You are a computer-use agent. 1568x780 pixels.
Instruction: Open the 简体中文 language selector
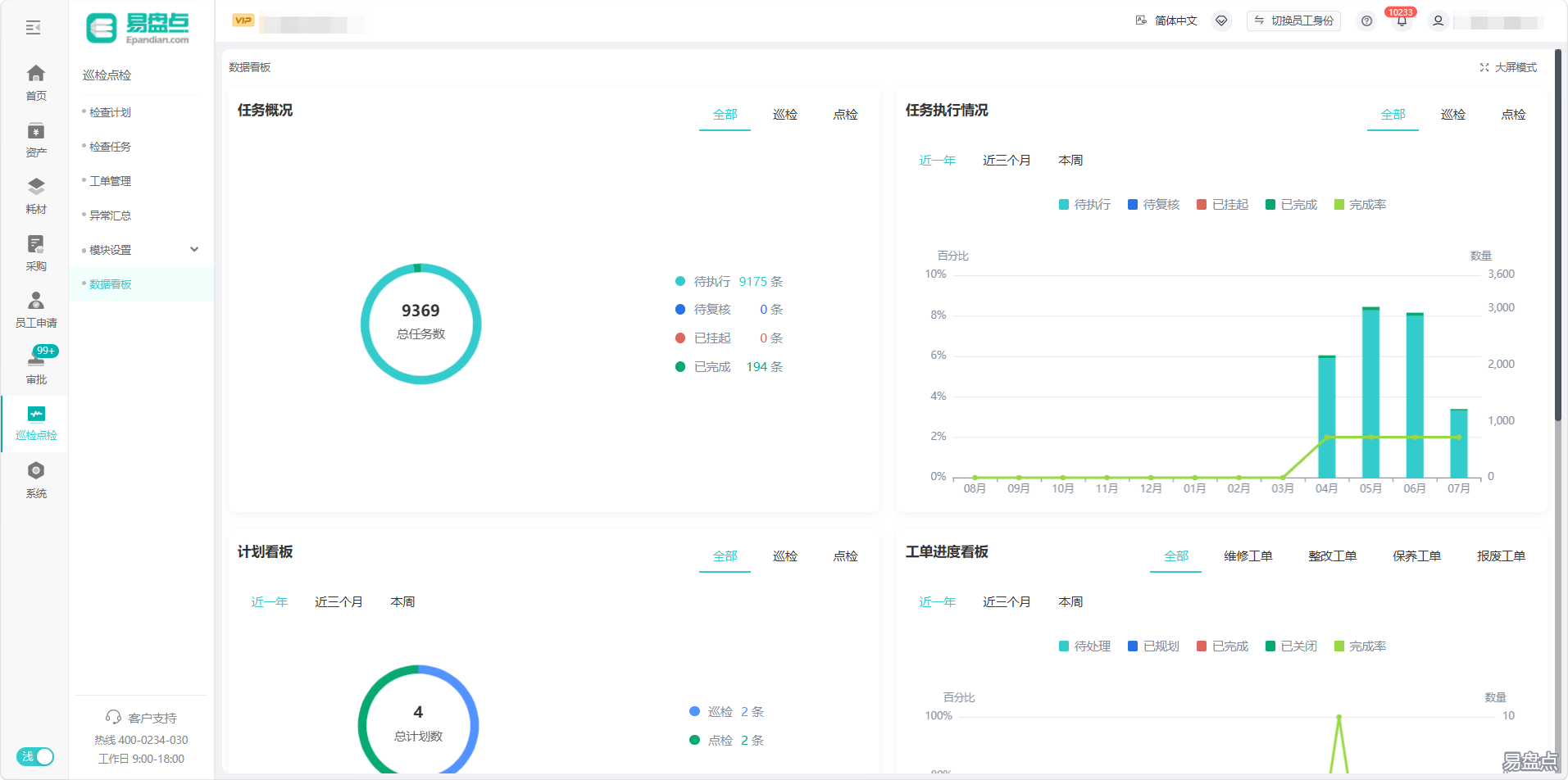[1166, 20]
